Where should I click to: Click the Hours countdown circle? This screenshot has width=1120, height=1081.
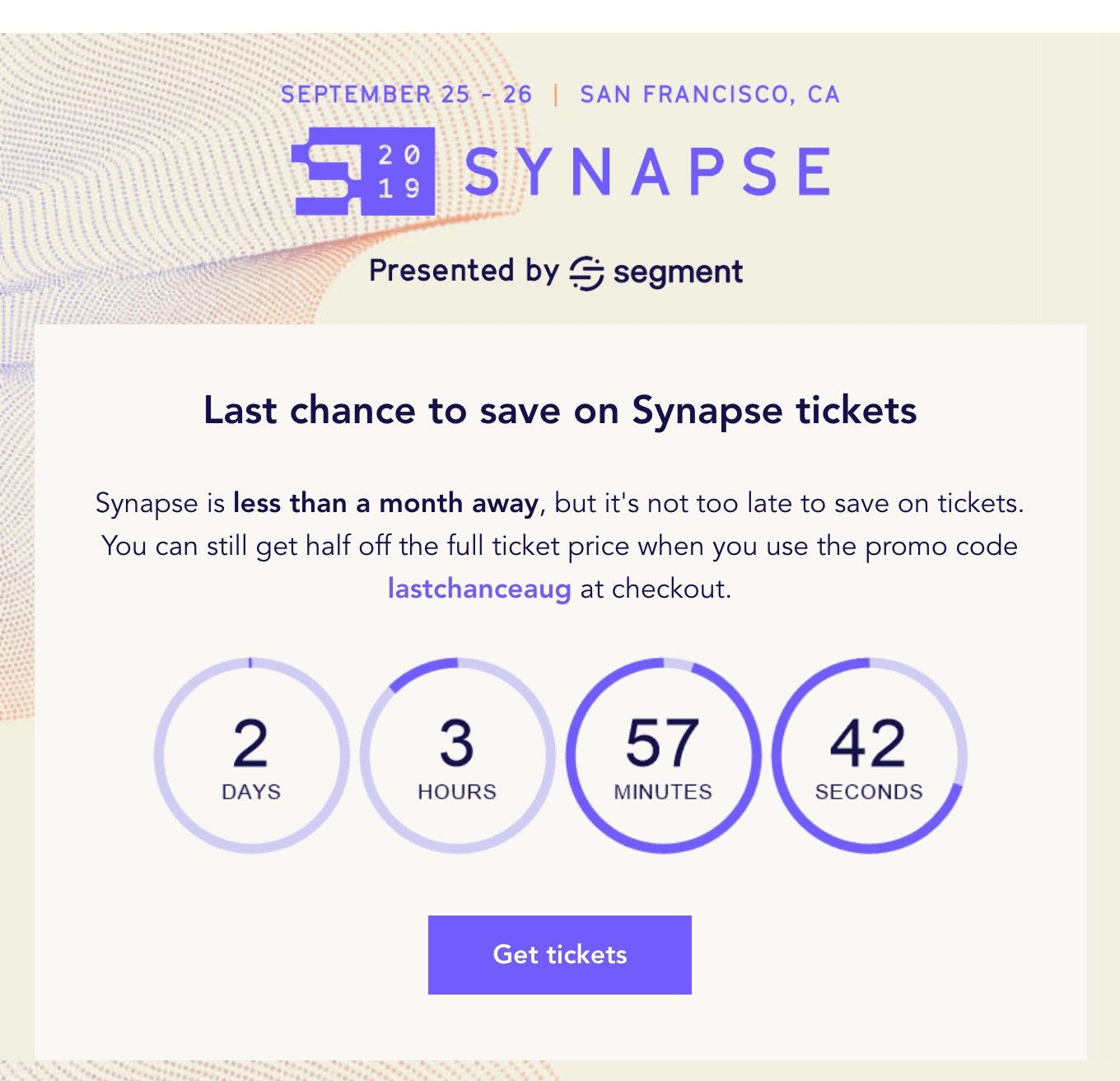(457, 755)
